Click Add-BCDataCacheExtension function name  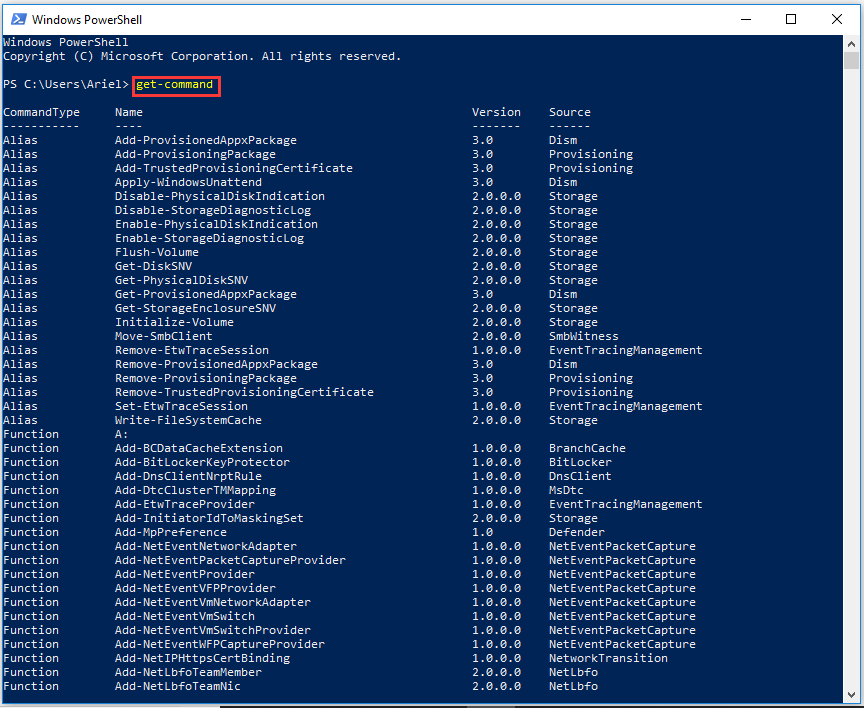199,448
